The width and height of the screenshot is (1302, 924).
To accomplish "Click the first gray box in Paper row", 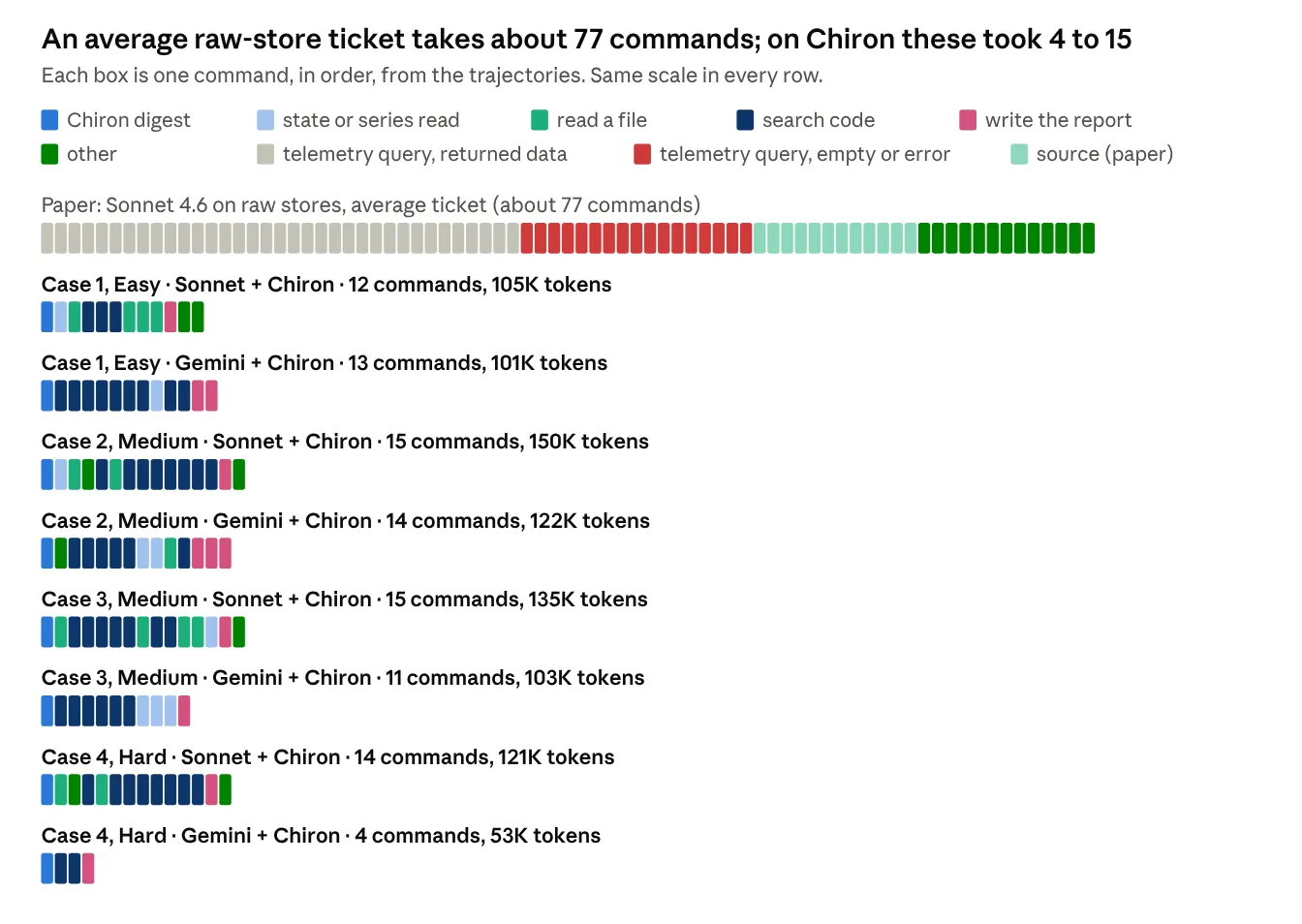I will pyautogui.click(x=47, y=238).
